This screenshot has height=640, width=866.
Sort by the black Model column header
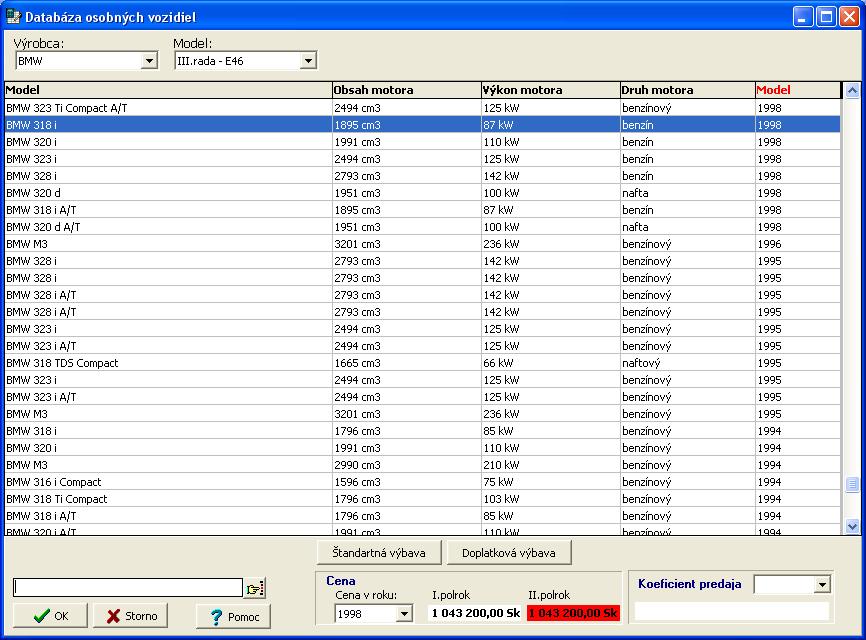(x=168, y=90)
